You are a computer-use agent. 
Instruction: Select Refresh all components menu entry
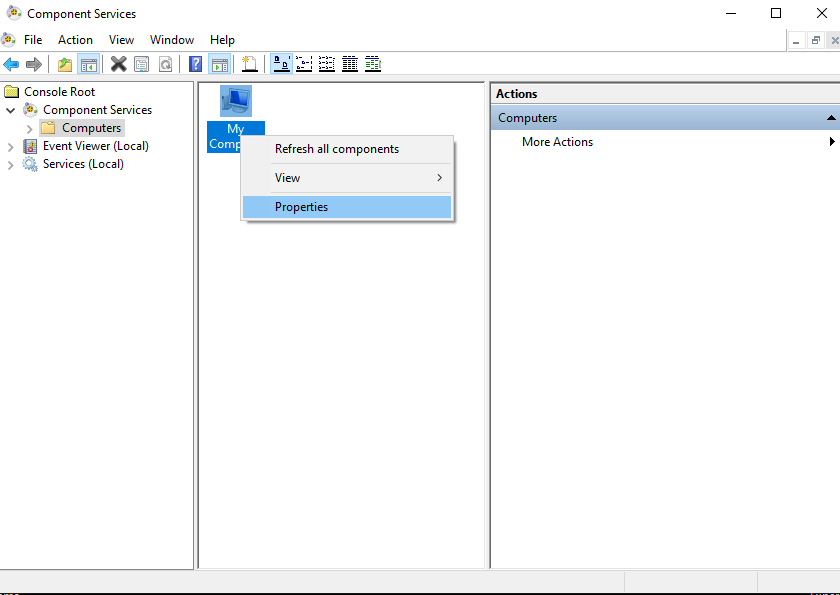336,149
